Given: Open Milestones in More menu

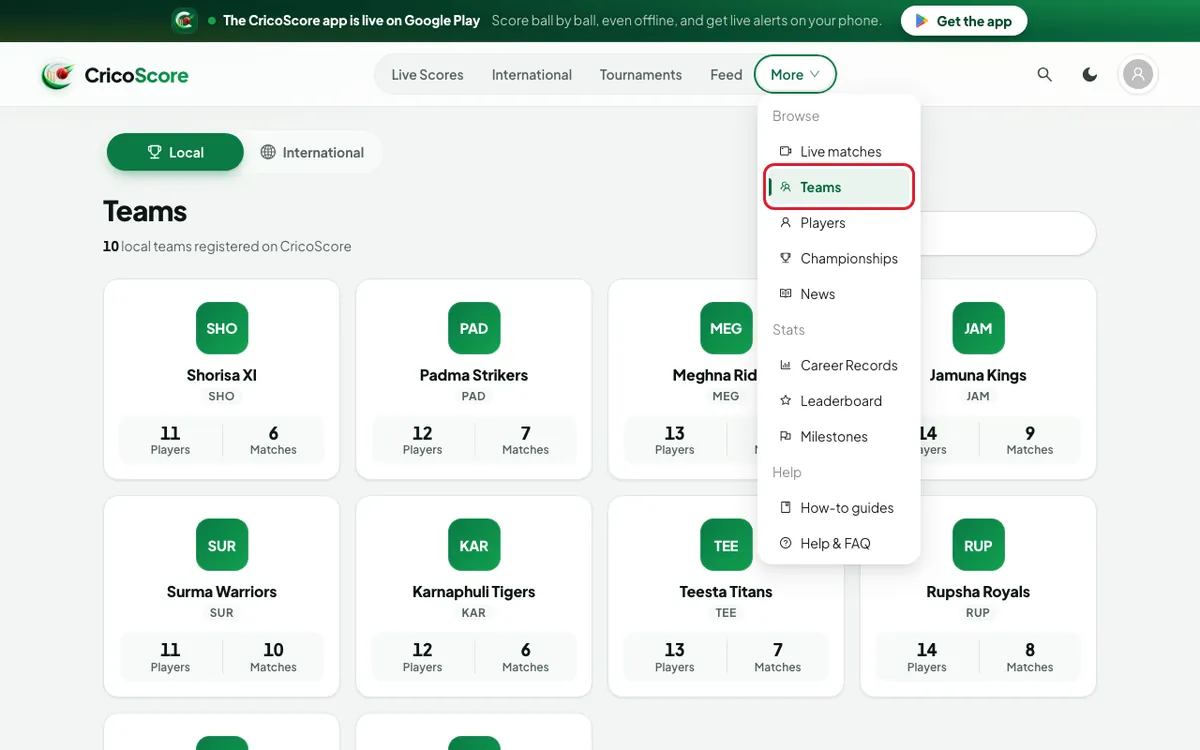Looking at the screenshot, I should (839, 436).
